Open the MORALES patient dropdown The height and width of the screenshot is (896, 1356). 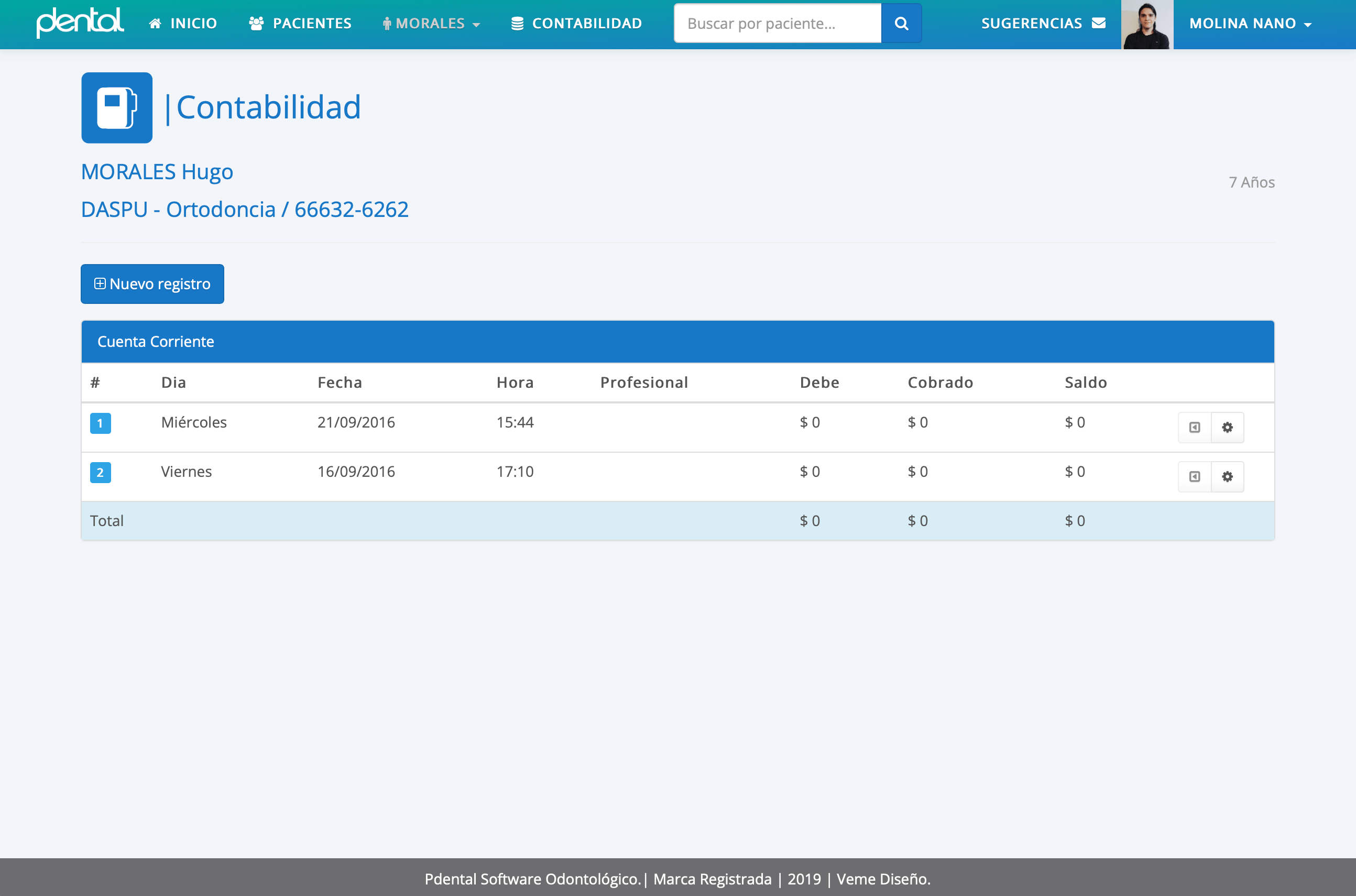pos(431,24)
